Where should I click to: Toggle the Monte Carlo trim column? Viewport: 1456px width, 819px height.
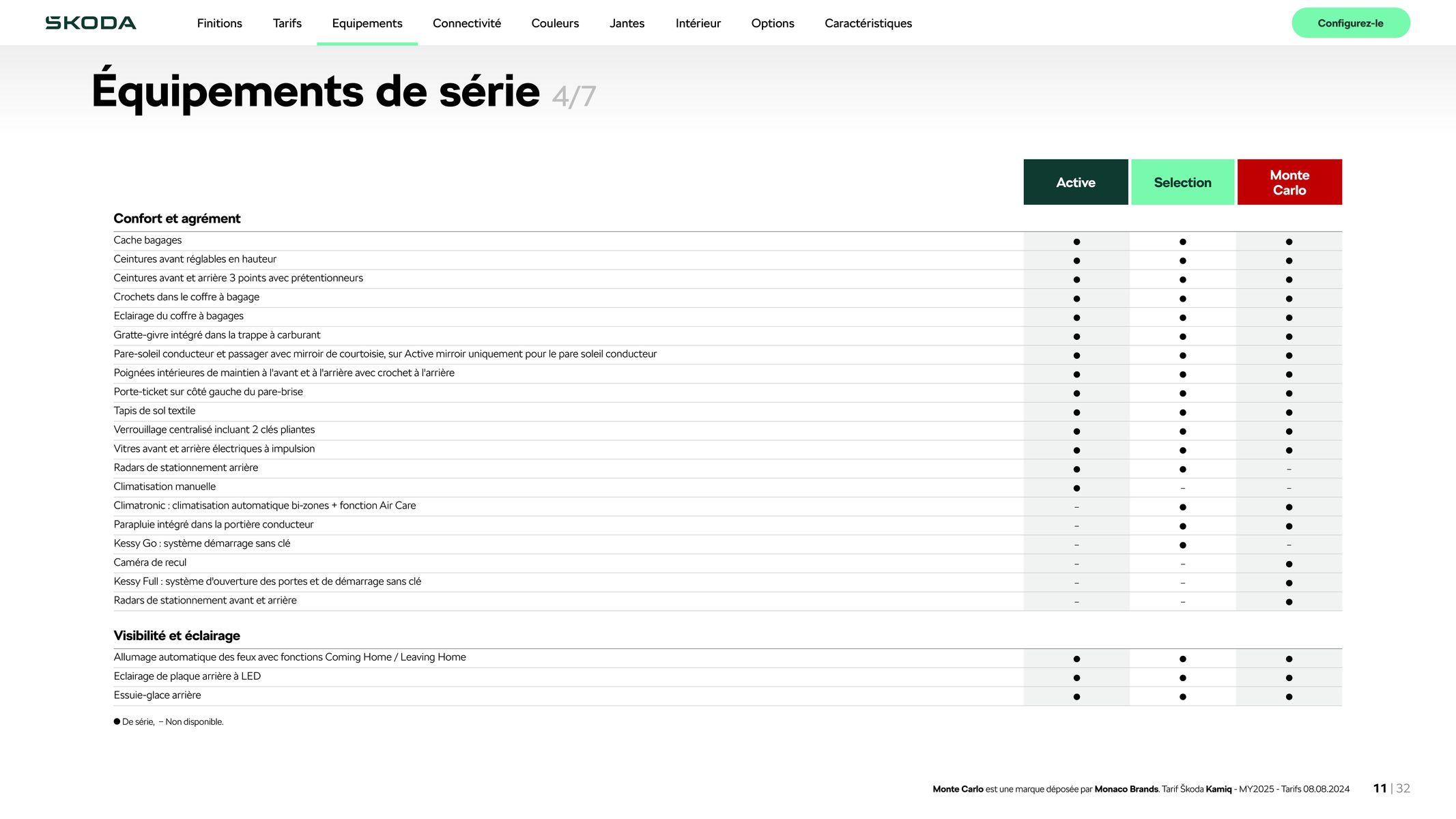tap(1289, 182)
